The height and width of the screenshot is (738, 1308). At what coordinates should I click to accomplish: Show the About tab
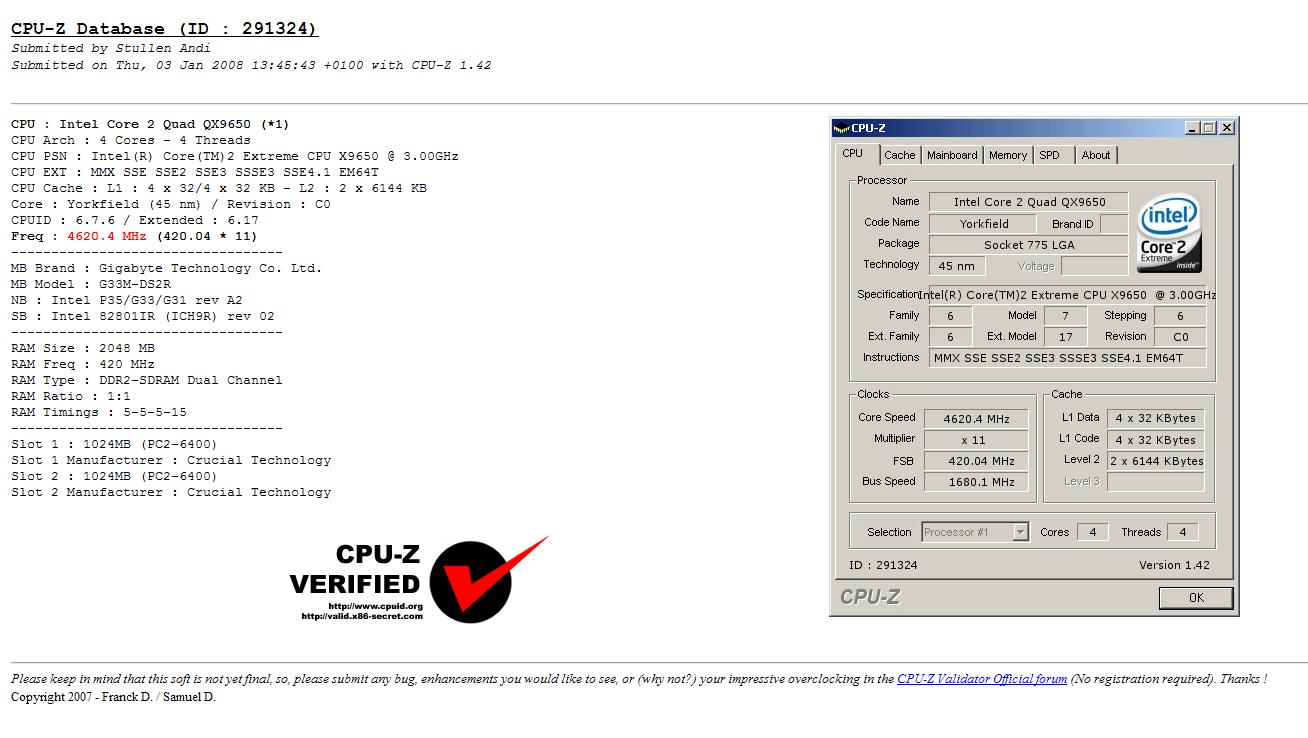point(1096,155)
